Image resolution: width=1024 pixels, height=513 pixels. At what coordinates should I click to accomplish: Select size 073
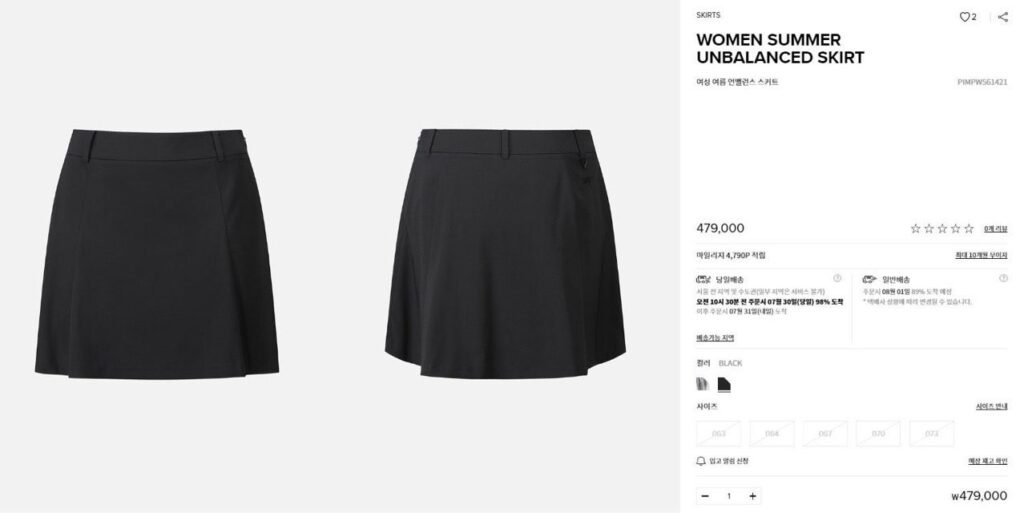(x=931, y=433)
